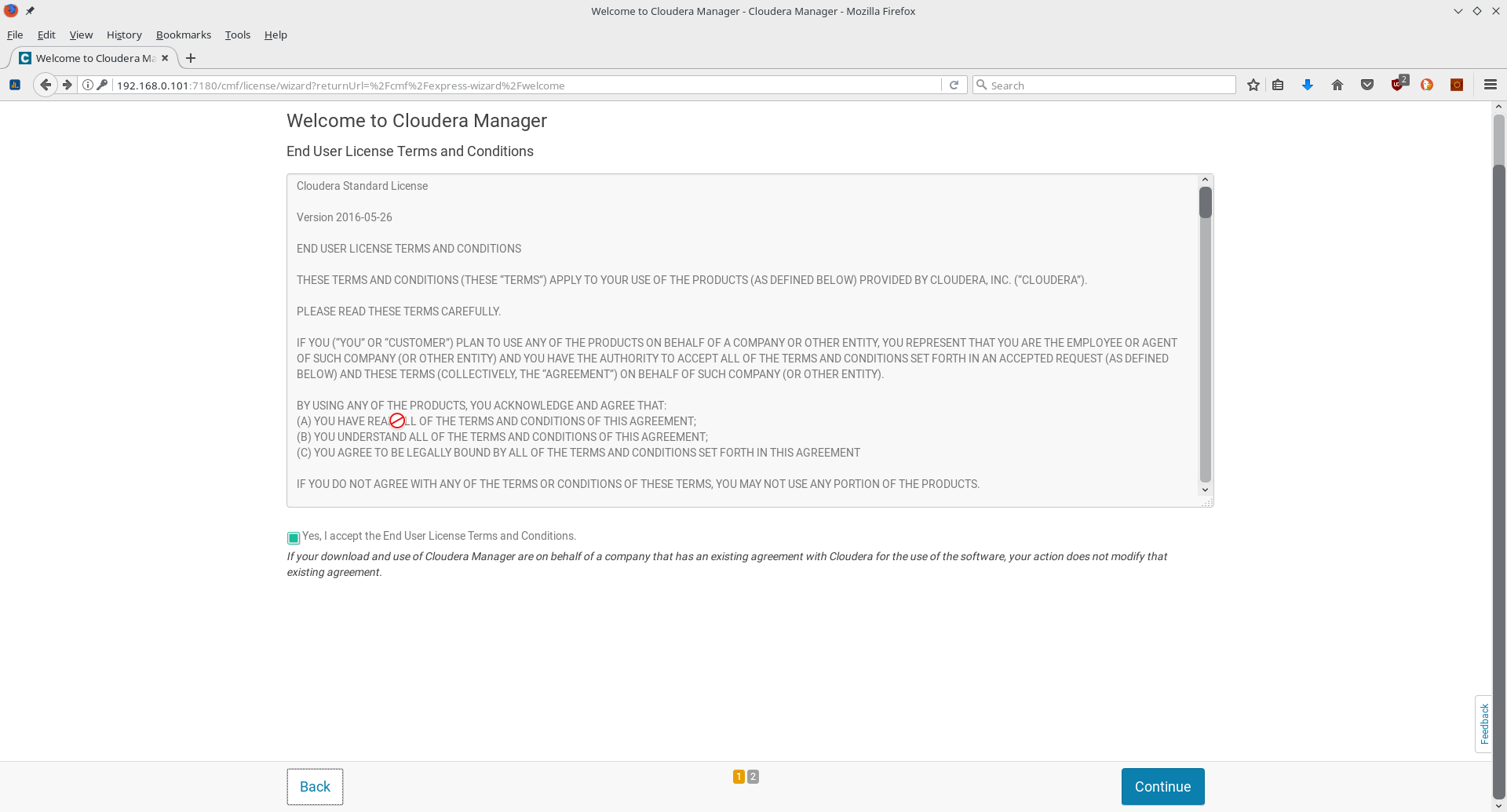Click the saved-login key icon in the URL bar
The width and height of the screenshot is (1507, 812).
click(x=102, y=85)
